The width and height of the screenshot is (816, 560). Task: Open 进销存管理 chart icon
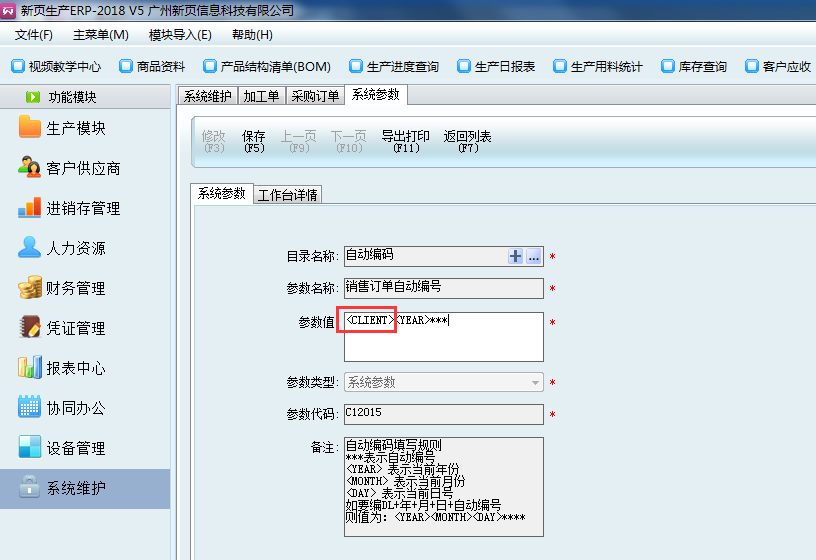[x=30, y=208]
